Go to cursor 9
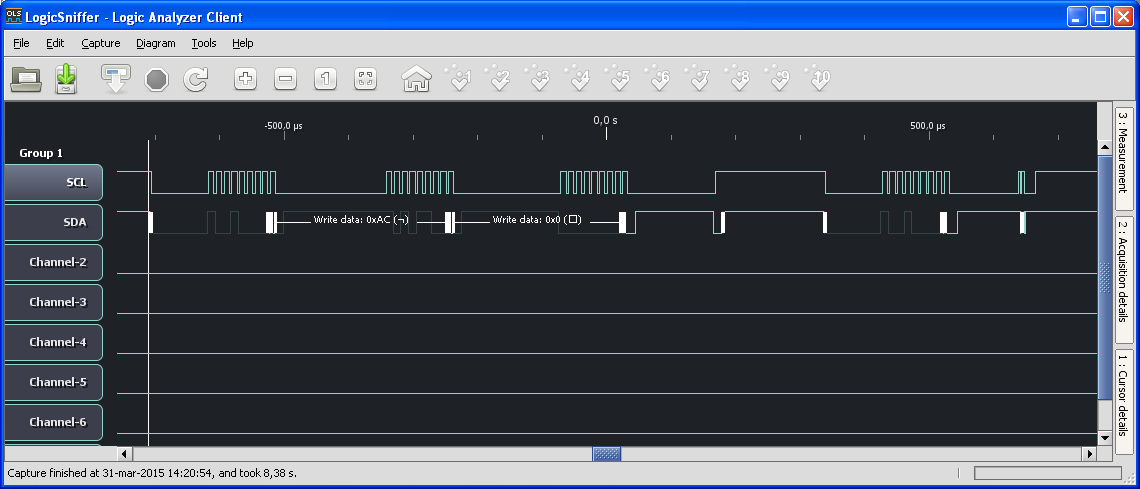 [x=778, y=77]
